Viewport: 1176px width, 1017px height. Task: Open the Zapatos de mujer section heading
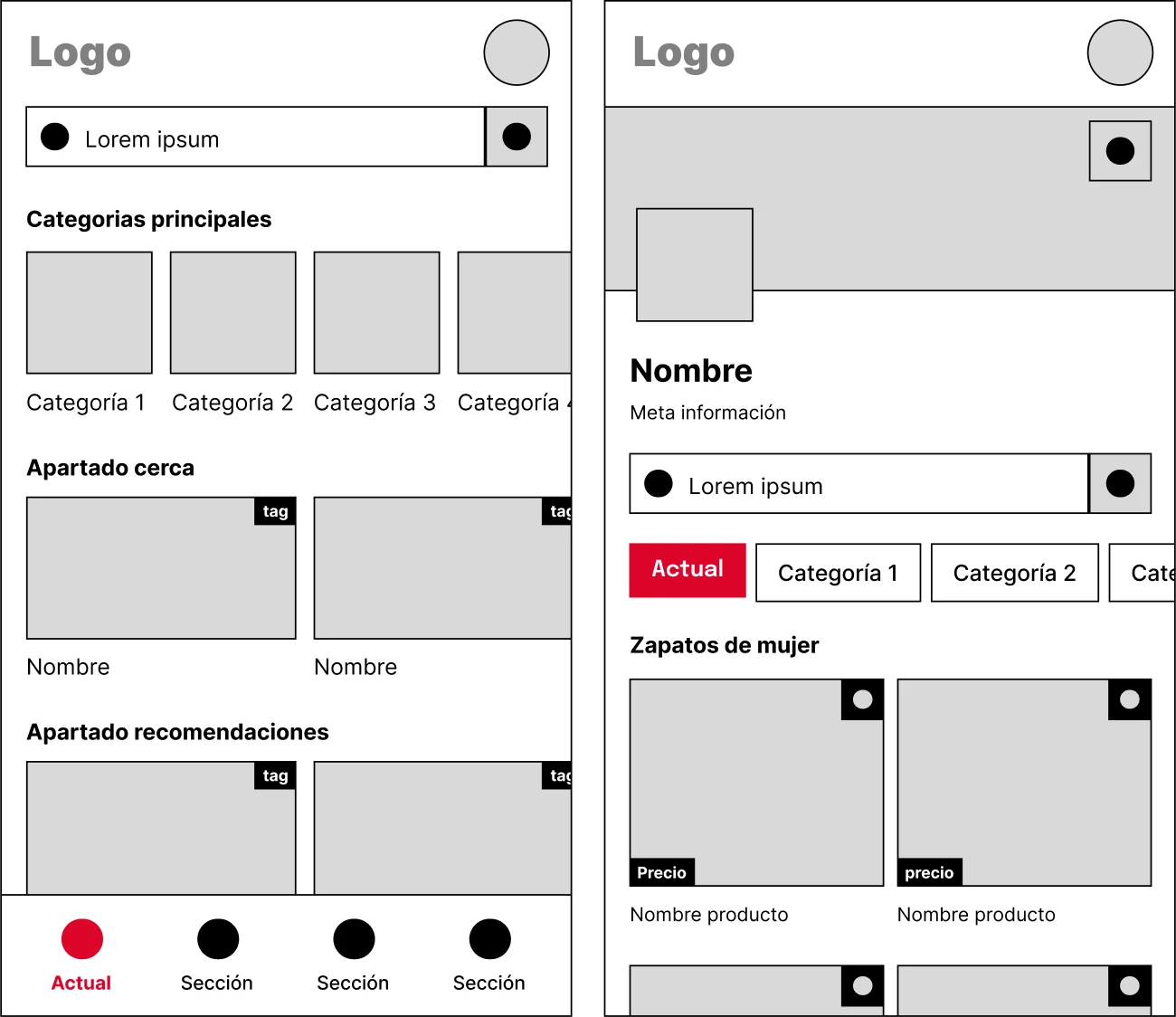coord(724,645)
